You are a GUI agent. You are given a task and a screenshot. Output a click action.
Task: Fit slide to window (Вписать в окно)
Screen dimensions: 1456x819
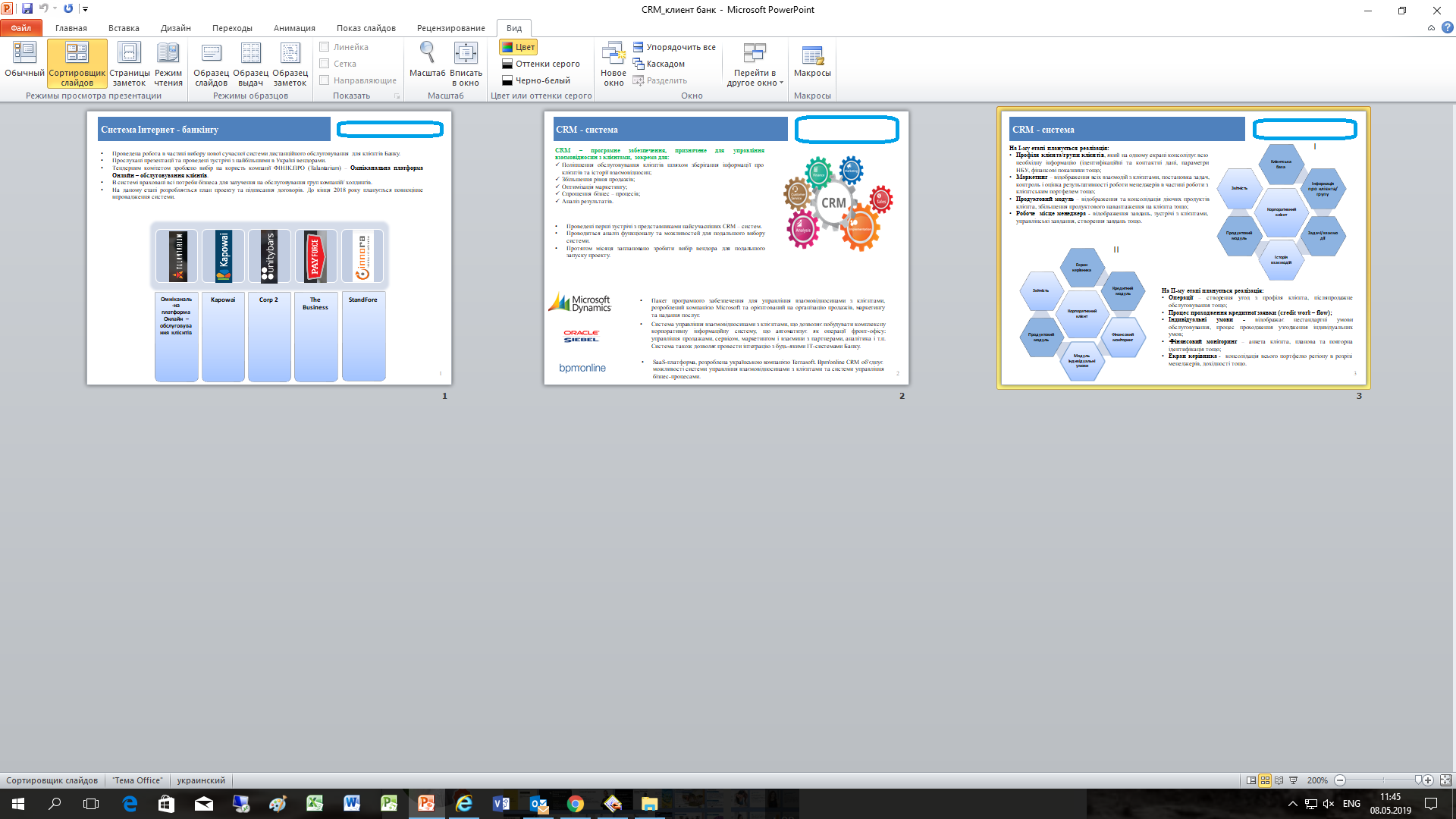(466, 64)
